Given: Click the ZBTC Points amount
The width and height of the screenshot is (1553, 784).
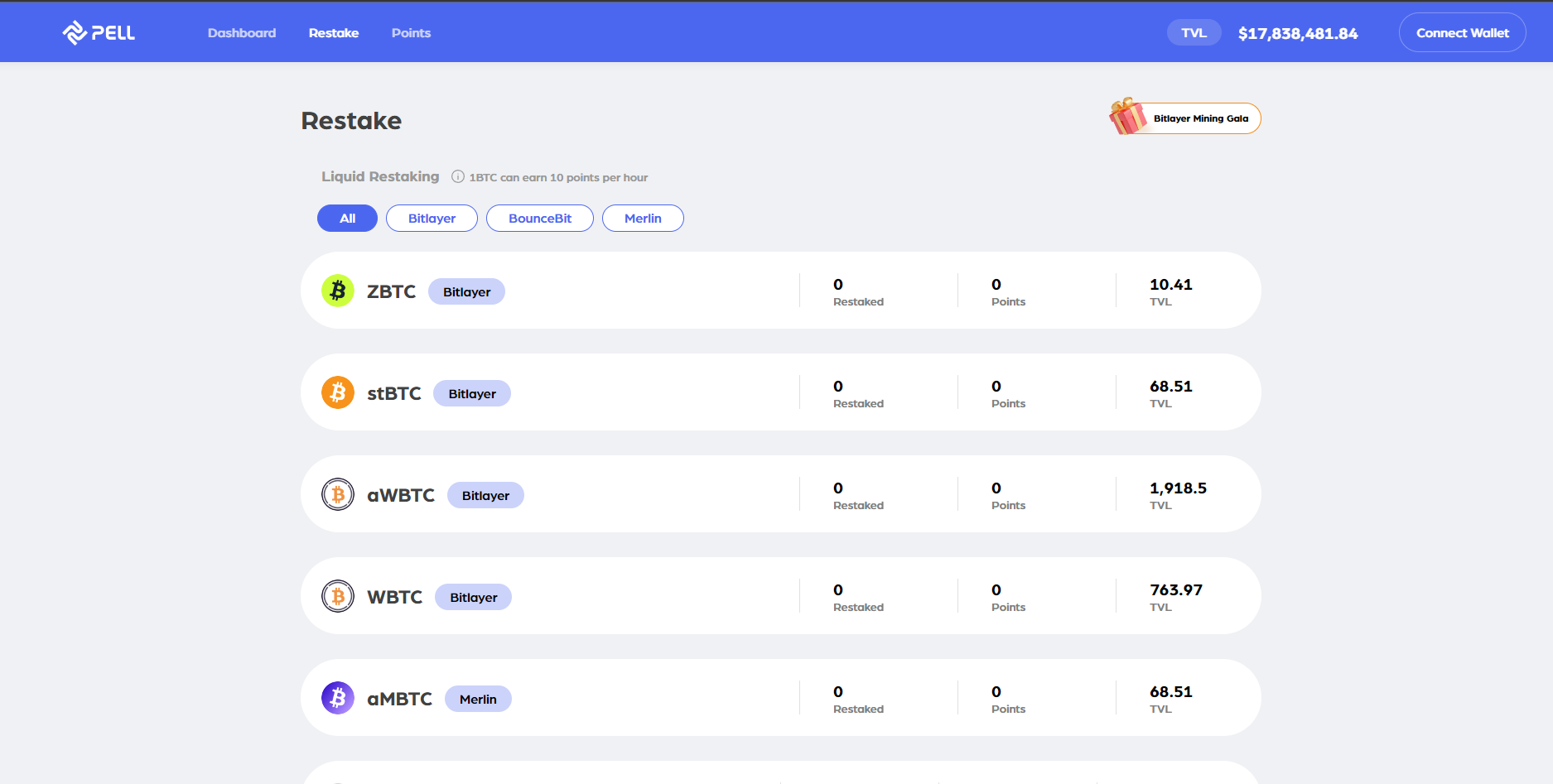Looking at the screenshot, I should tap(996, 285).
